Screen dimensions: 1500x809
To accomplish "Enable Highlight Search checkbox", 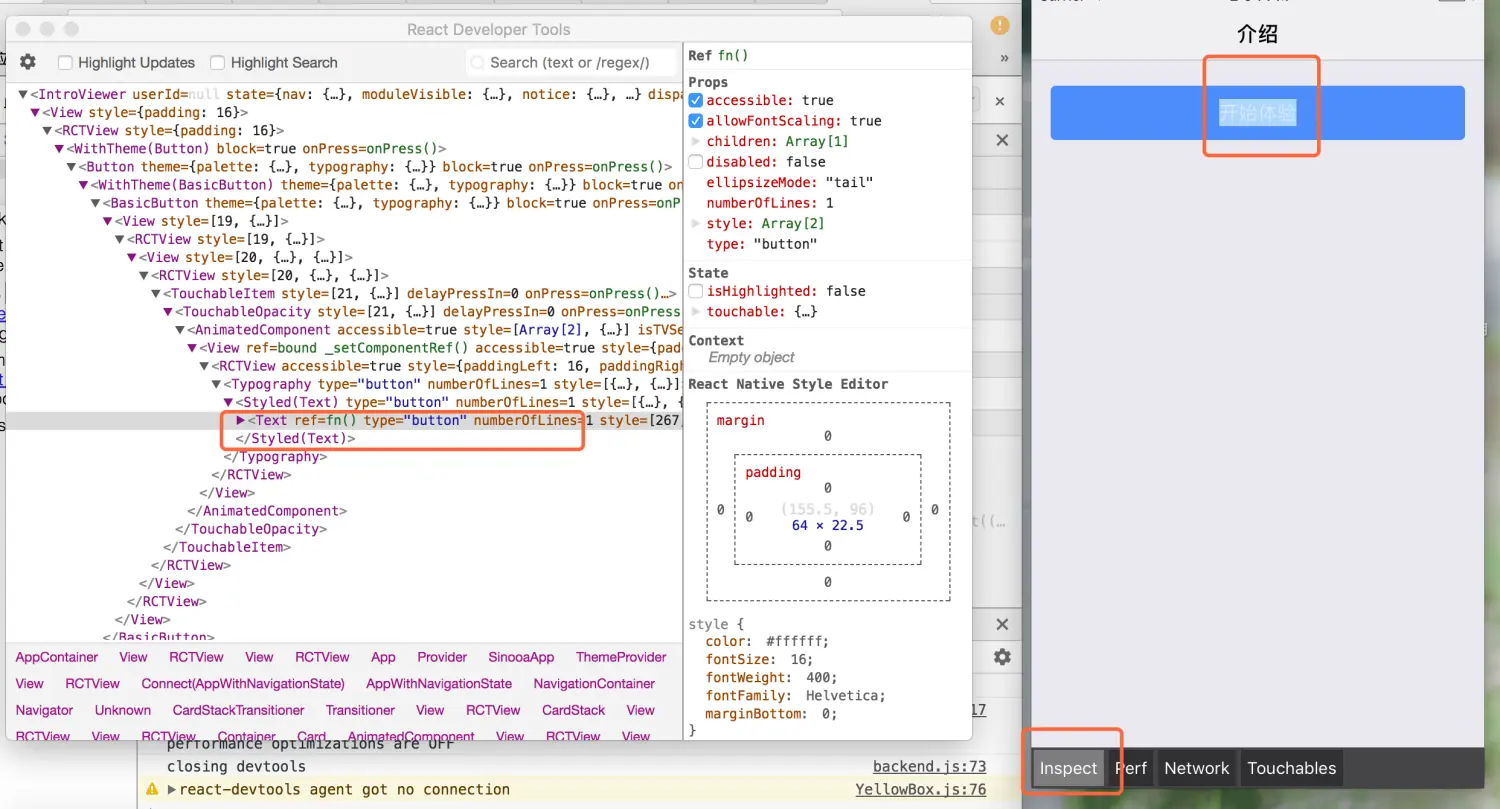I will tap(217, 62).
